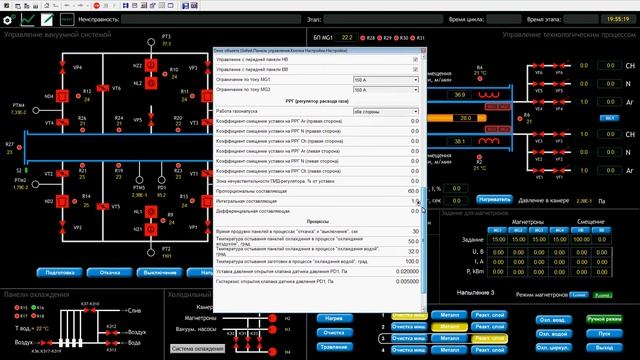Toggle the blue ВКЛ button near R6
The width and height of the screenshot is (640, 360).
pyautogui.click(x=609, y=118)
